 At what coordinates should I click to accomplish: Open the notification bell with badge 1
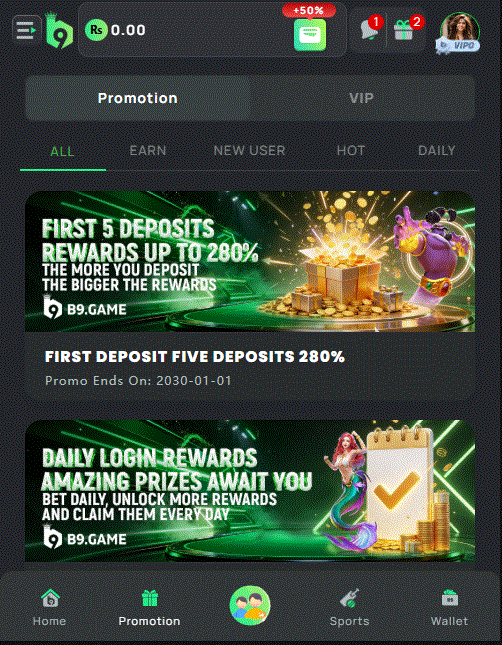370,30
